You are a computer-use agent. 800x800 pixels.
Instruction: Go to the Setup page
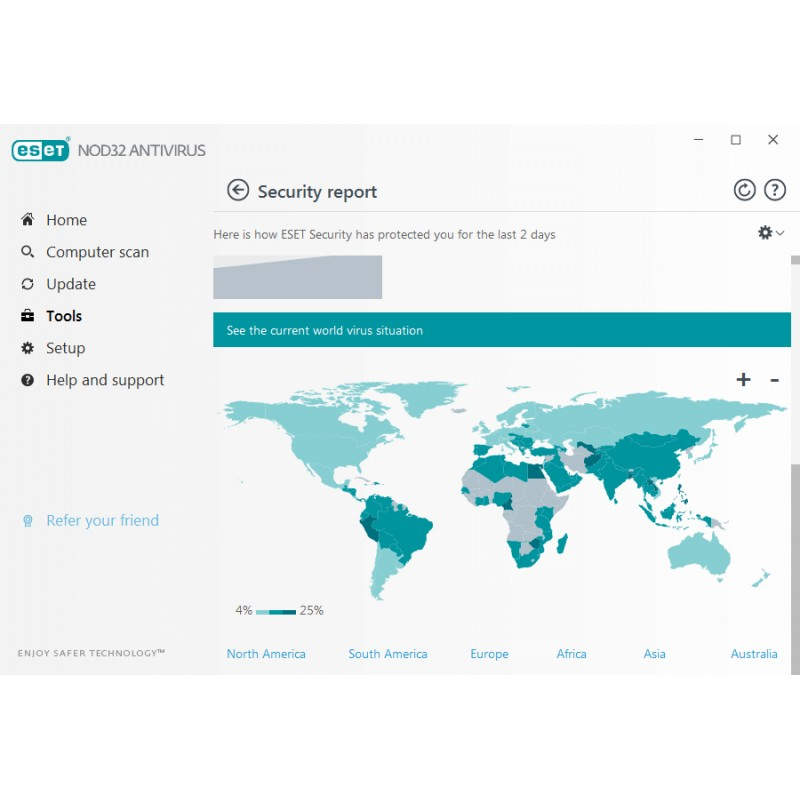[x=65, y=348]
